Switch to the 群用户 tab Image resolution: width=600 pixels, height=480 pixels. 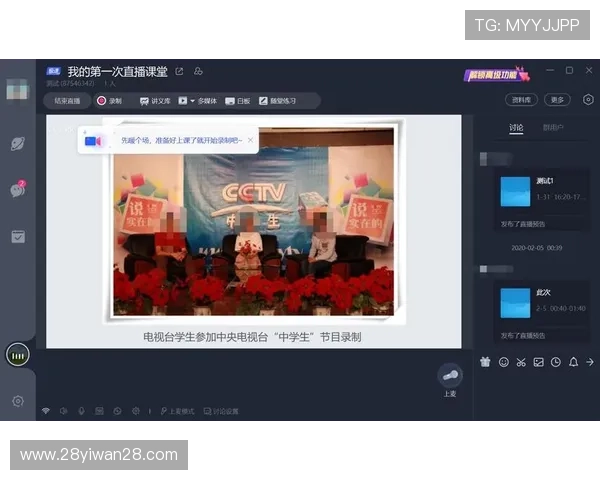pyautogui.click(x=553, y=128)
